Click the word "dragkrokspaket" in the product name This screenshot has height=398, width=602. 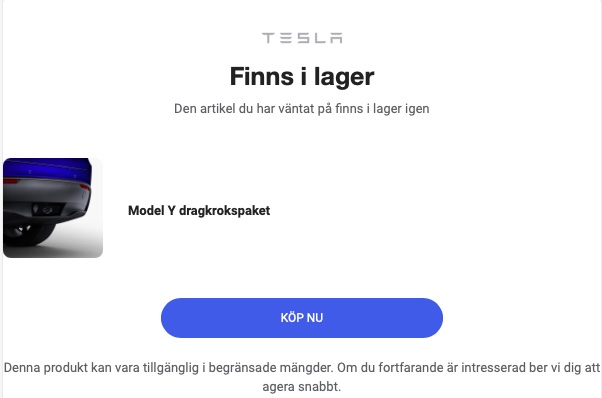coord(225,210)
